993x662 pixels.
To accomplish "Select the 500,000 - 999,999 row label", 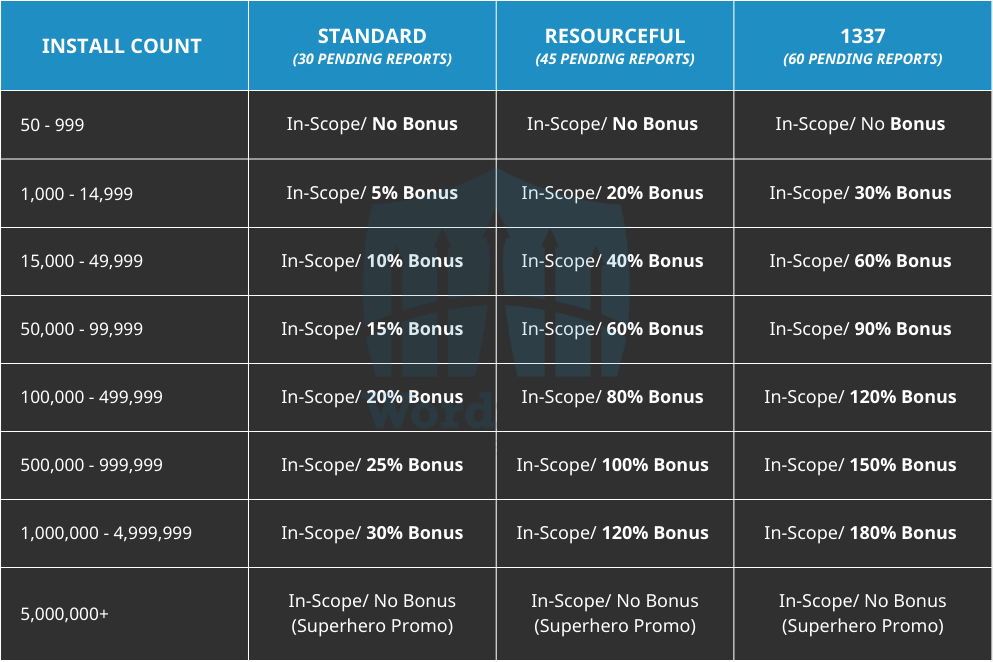I will pyautogui.click(x=92, y=465).
